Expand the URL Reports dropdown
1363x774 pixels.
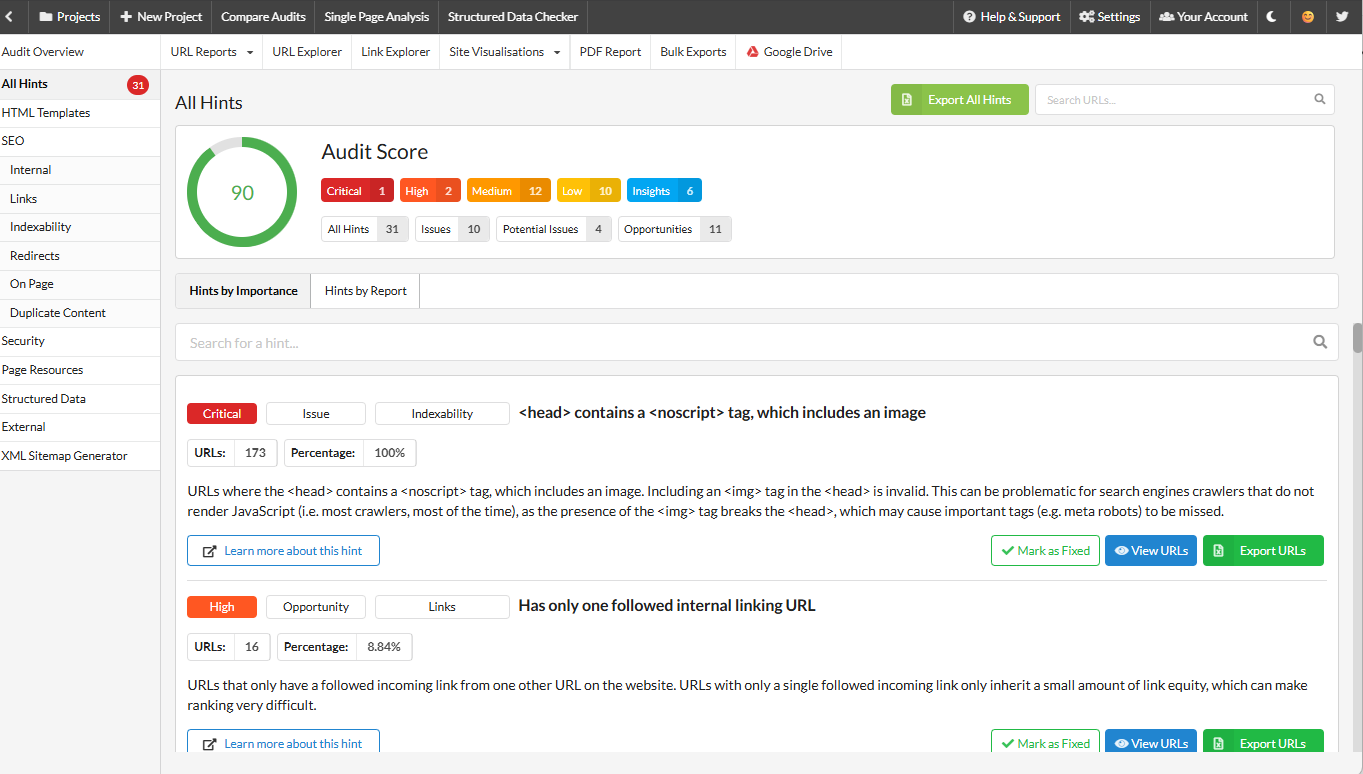pyautogui.click(x=211, y=52)
